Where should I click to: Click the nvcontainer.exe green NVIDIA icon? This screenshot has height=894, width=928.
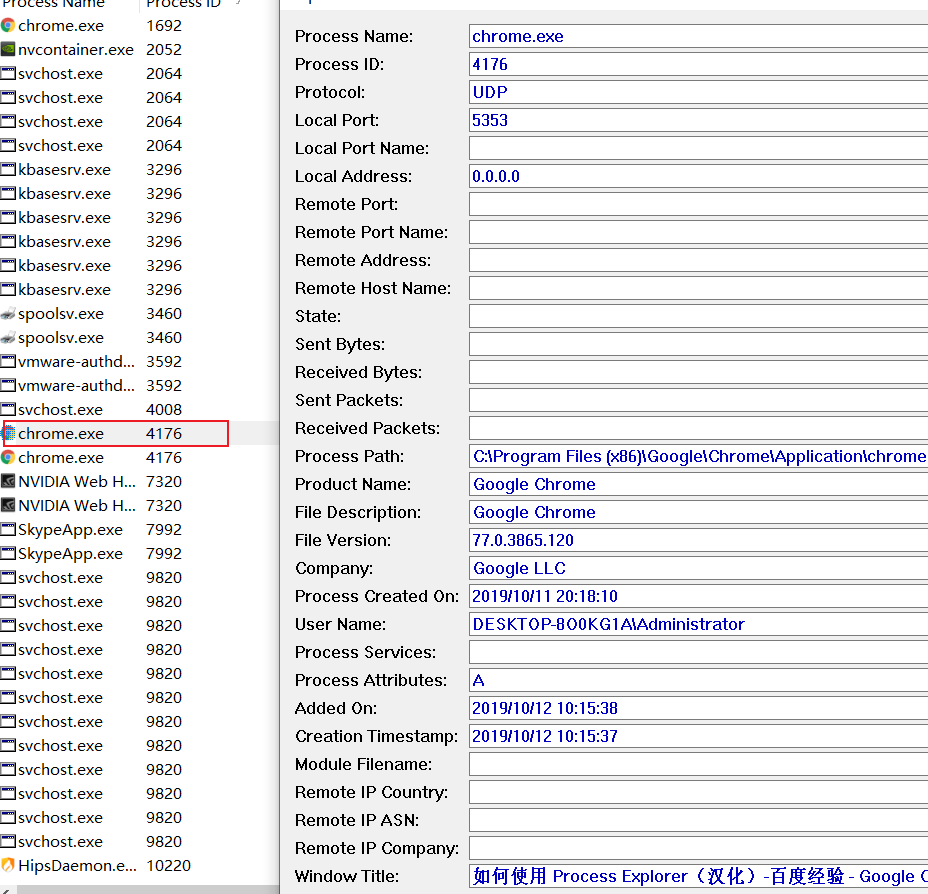pyautogui.click(x=8, y=50)
